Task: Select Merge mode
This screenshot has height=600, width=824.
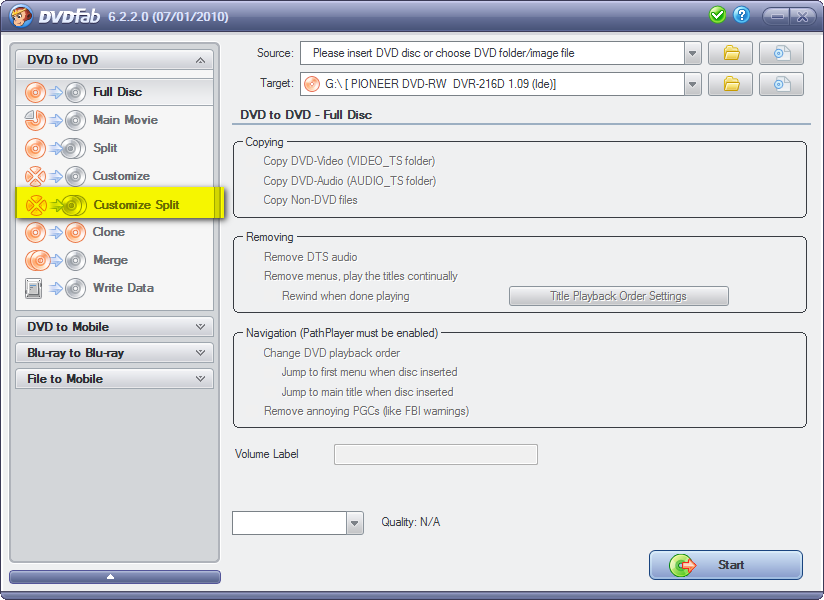Action: pos(115,260)
